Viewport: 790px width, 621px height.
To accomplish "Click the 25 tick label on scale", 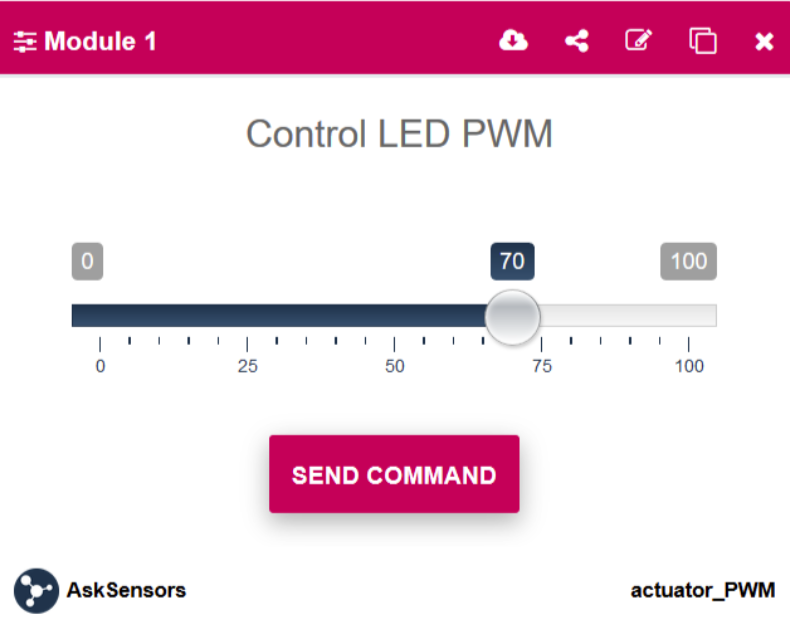I will [x=247, y=366].
